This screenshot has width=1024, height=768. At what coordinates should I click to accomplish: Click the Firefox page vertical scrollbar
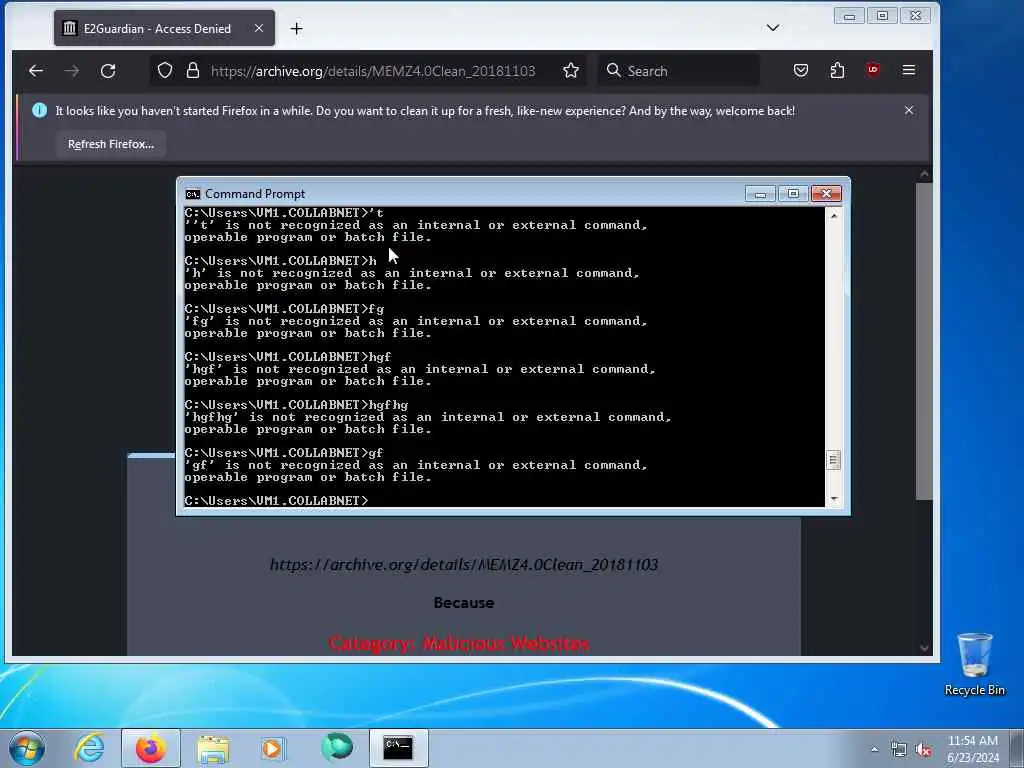(923, 341)
